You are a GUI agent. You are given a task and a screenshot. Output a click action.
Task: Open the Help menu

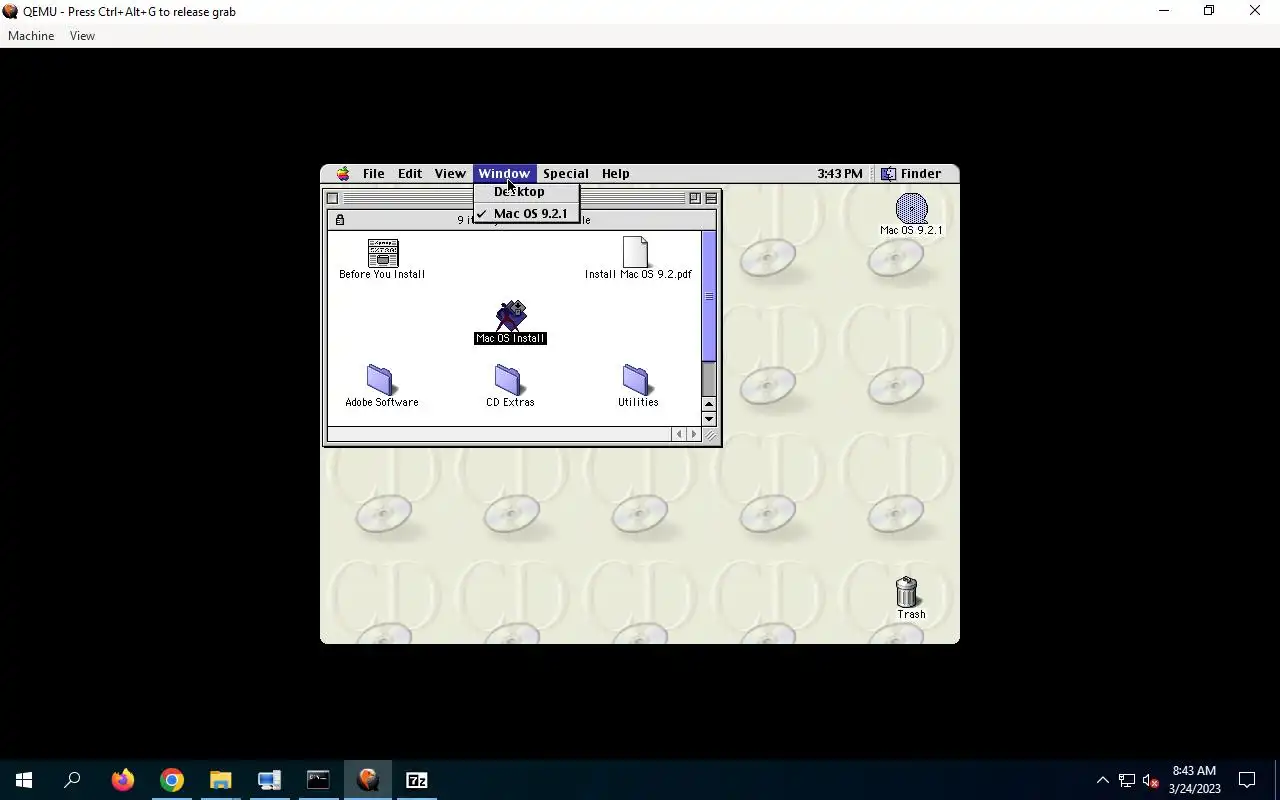tap(616, 174)
